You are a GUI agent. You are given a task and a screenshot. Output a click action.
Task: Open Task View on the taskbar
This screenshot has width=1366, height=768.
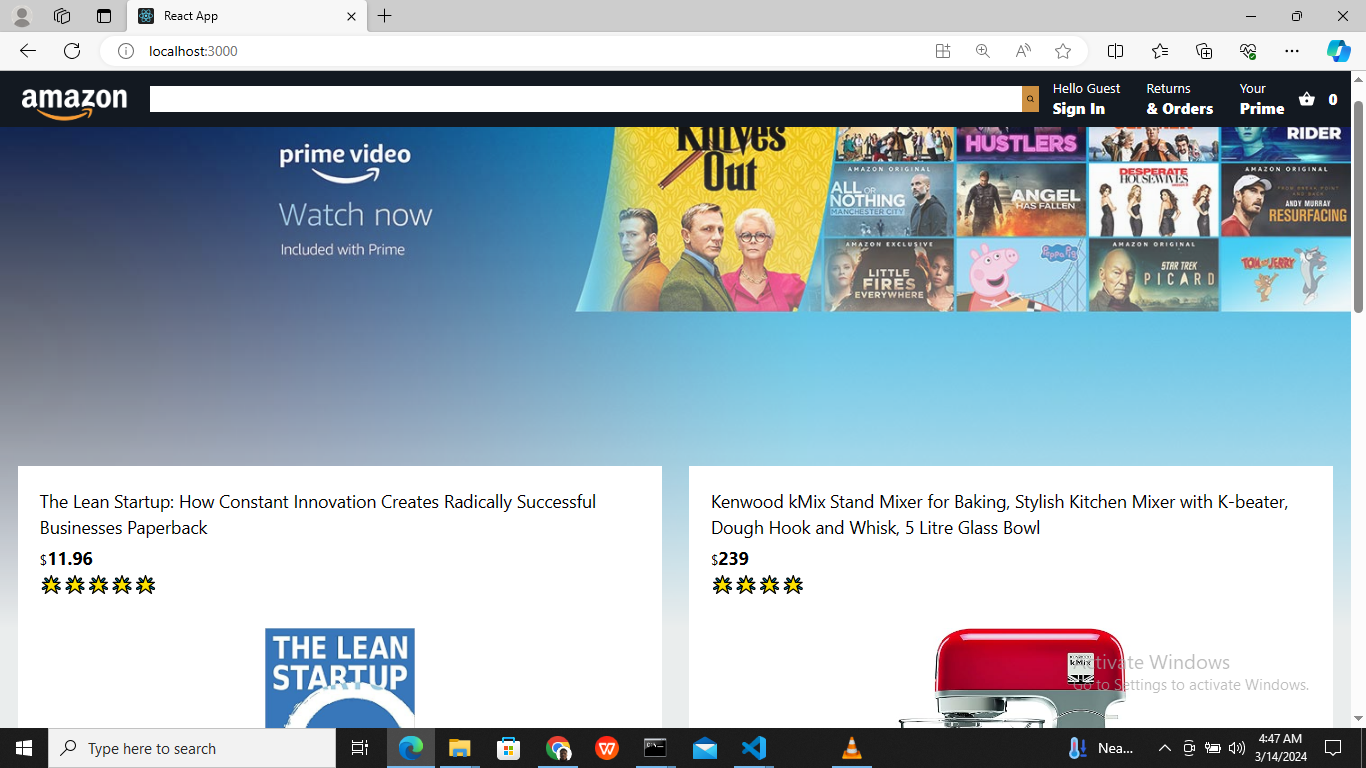[x=360, y=748]
